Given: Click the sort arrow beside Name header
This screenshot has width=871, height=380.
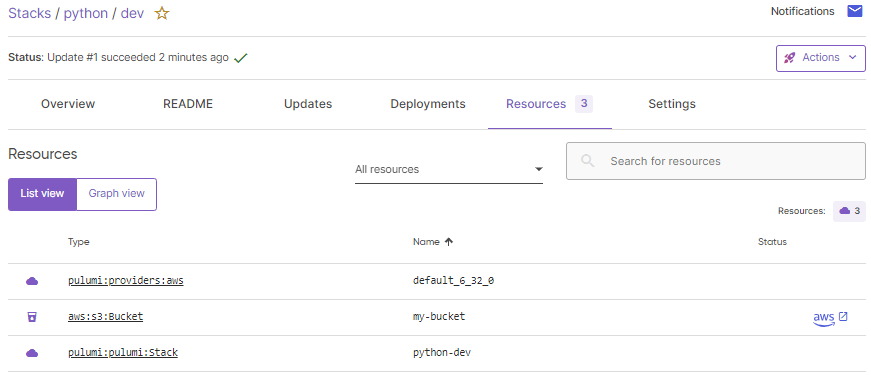Looking at the screenshot, I should tap(449, 242).
